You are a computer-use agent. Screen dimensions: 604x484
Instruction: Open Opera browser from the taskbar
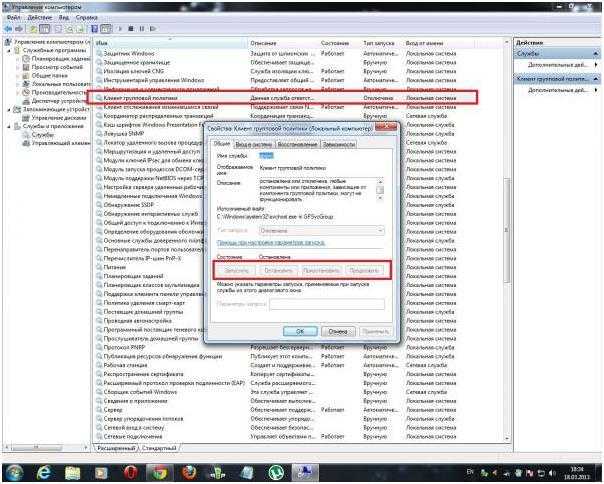point(131,472)
